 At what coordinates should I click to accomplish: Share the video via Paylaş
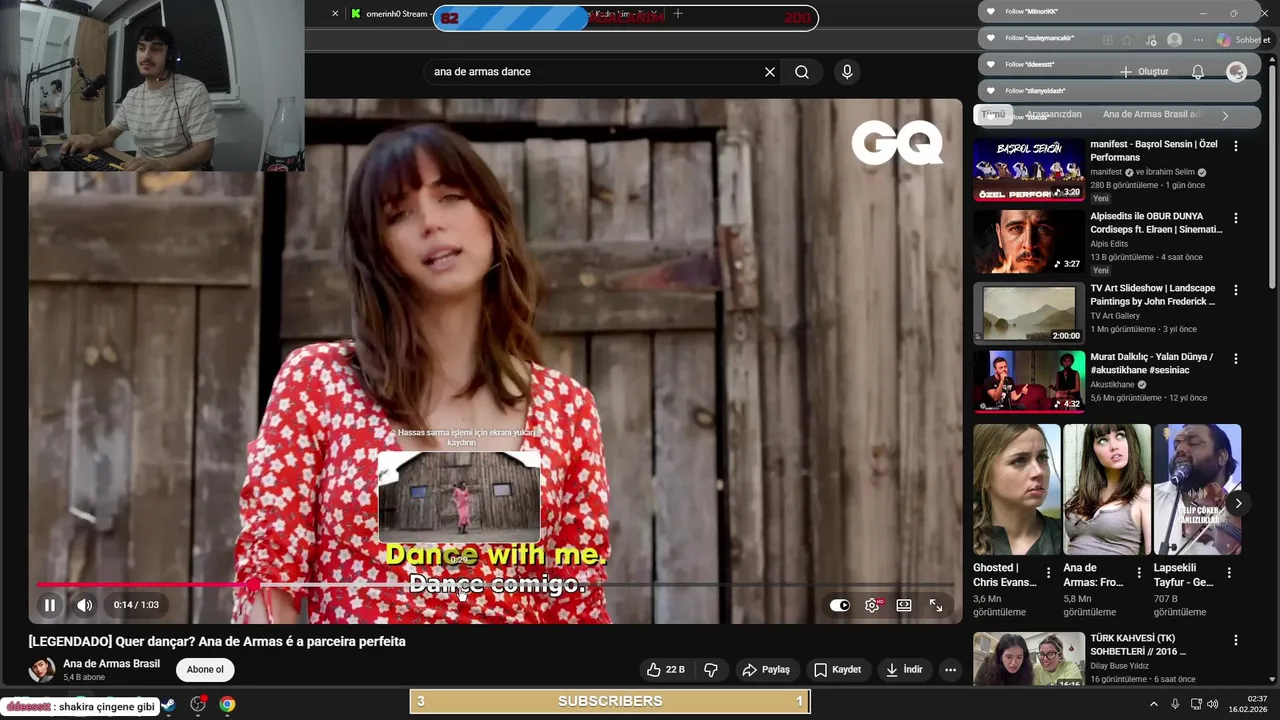tap(766, 670)
